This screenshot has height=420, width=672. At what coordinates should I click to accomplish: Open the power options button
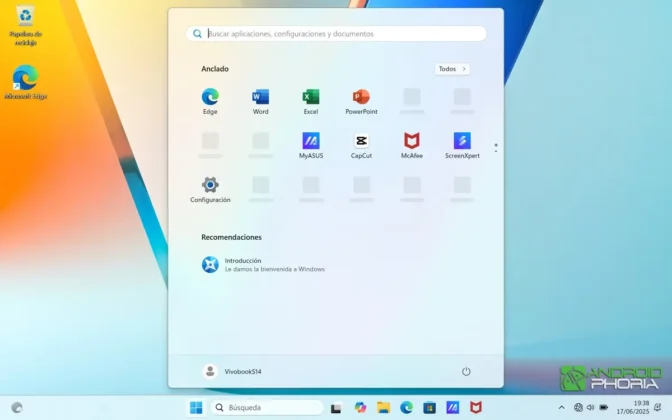(466, 372)
